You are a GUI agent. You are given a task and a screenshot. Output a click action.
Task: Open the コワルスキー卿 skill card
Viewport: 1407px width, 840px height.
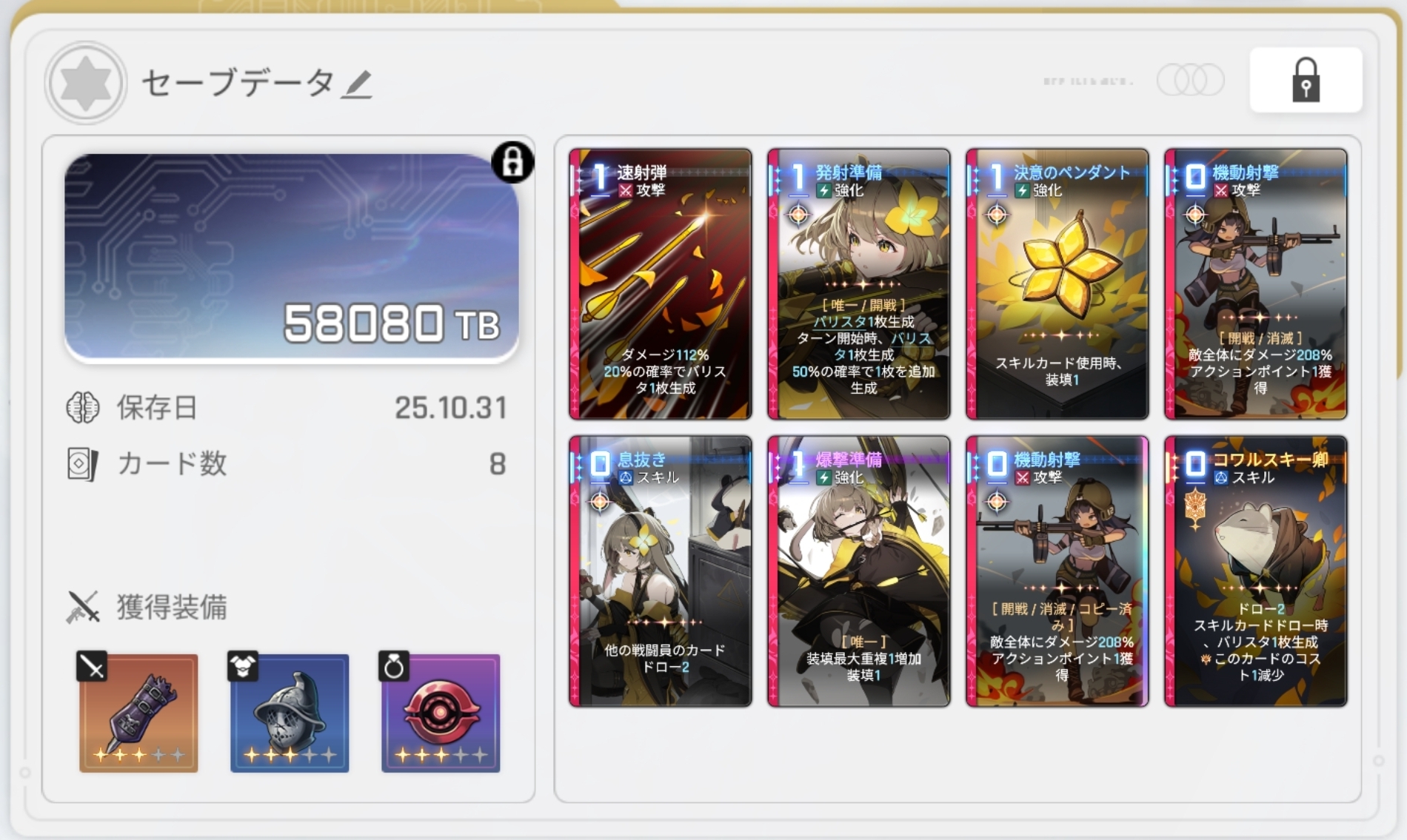coord(1256,571)
